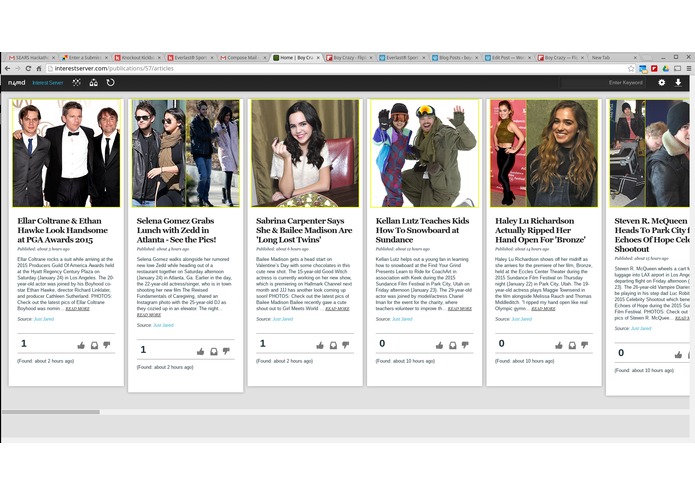Thumbs down the Selena Gomez article
This screenshot has width=695, height=494.
(226, 351)
